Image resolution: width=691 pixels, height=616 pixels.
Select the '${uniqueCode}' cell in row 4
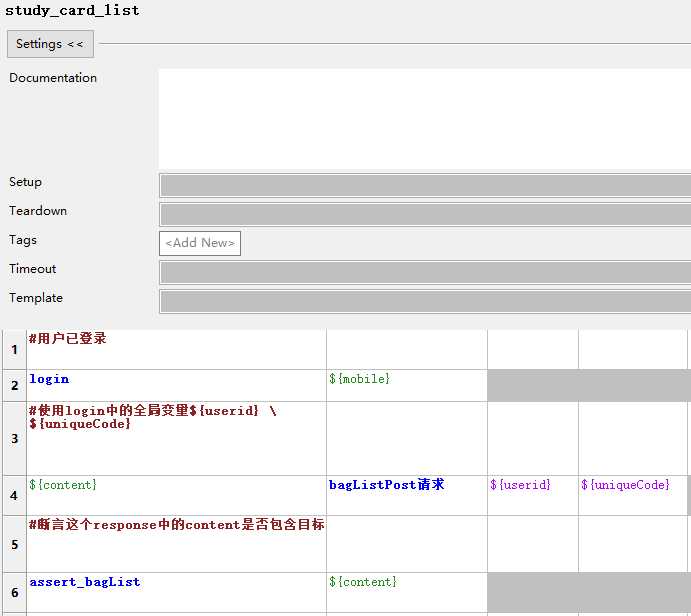632,496
